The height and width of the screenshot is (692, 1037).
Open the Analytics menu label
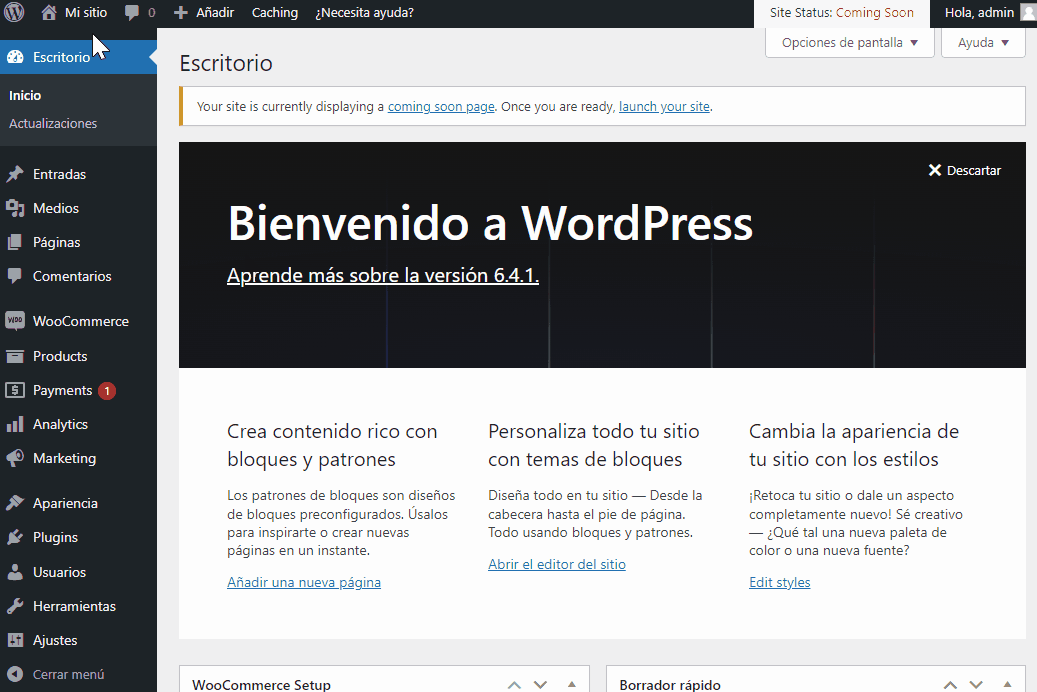(60, 424)
